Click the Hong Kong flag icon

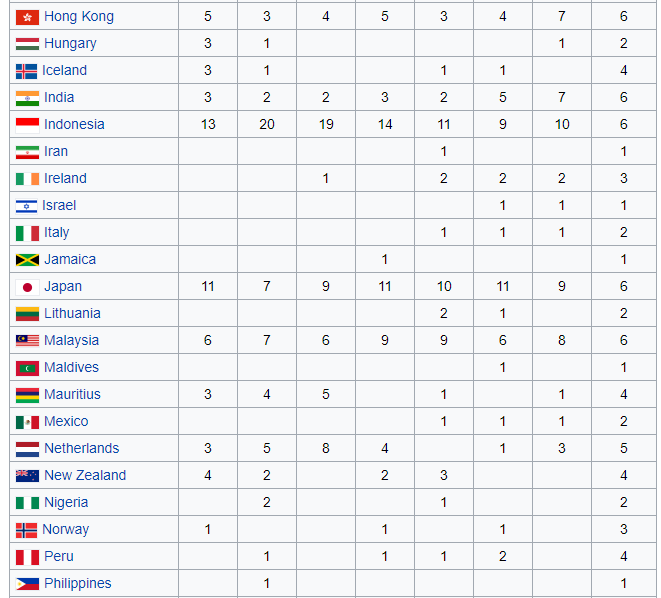[27, 17]
